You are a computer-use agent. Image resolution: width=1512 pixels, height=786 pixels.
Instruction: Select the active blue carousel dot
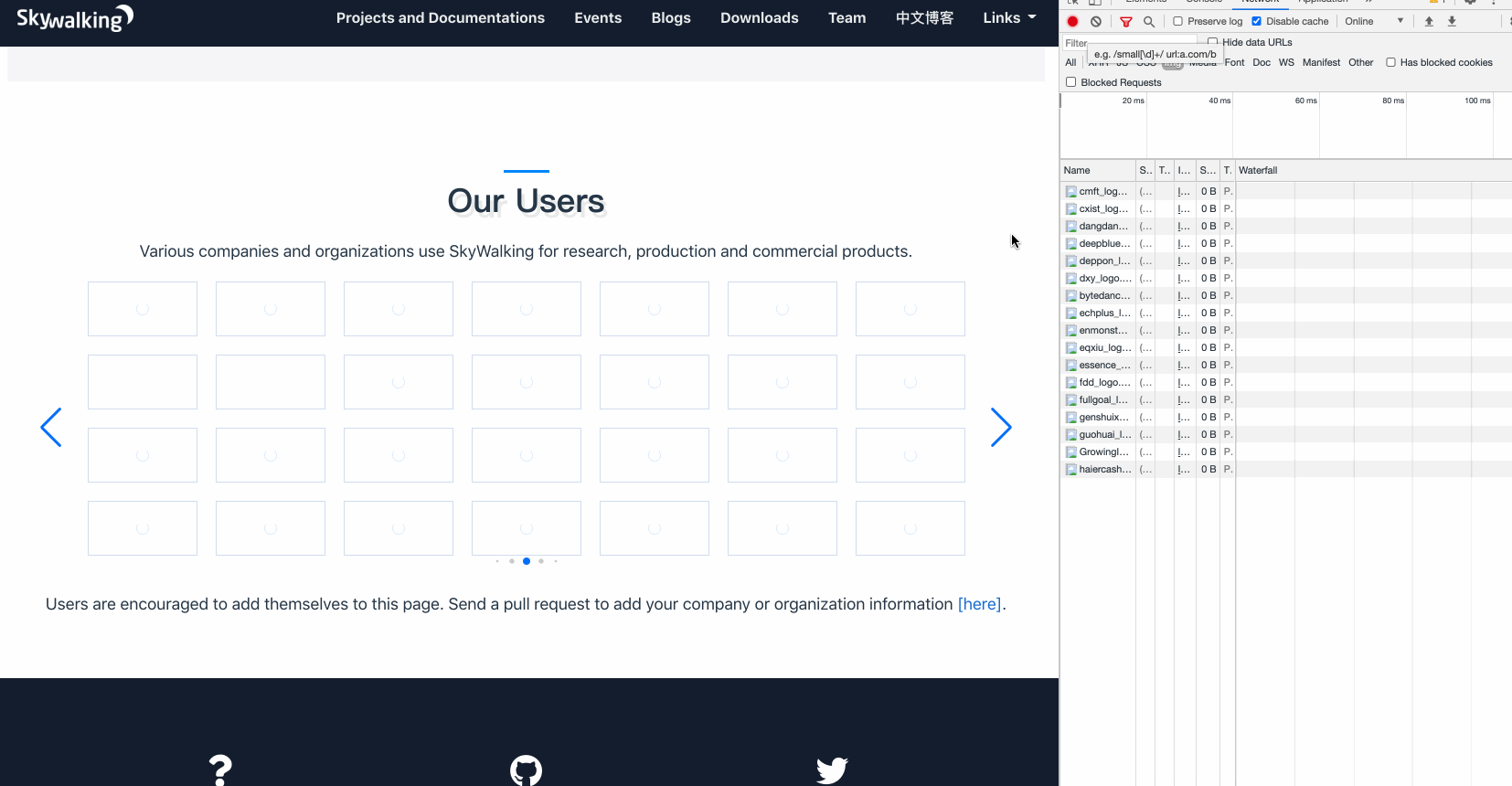coord(527,561)
